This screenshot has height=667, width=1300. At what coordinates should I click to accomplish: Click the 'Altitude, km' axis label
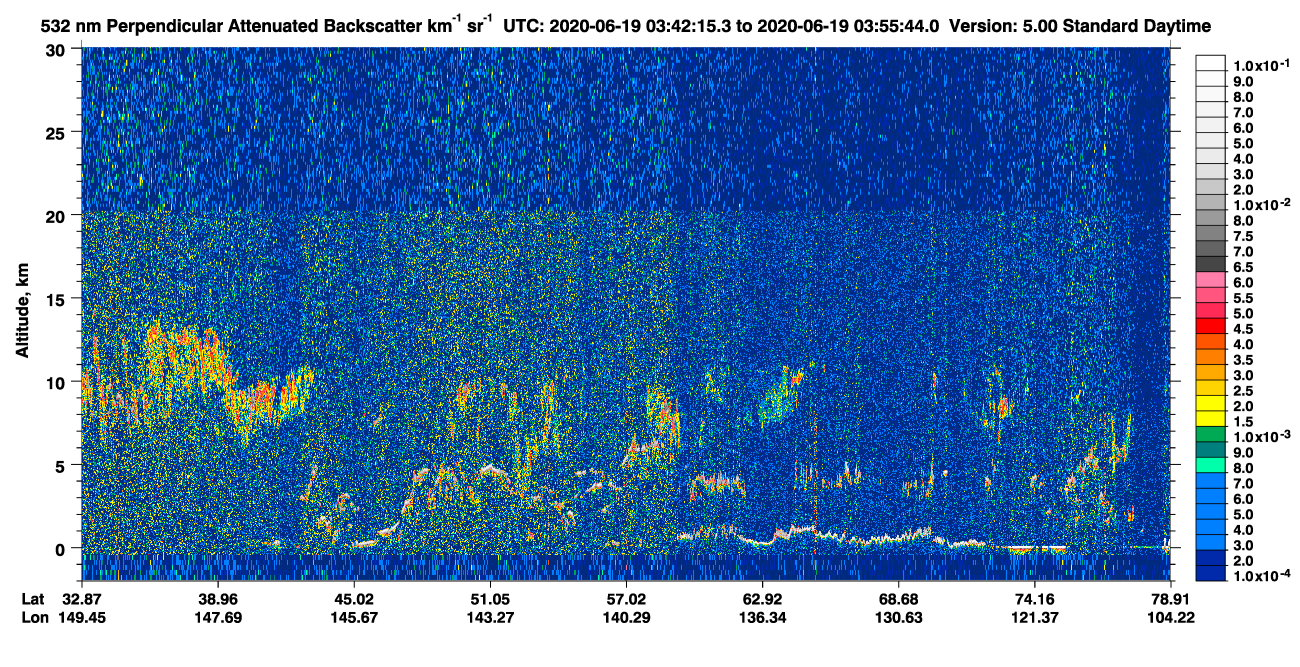[22, 310]
